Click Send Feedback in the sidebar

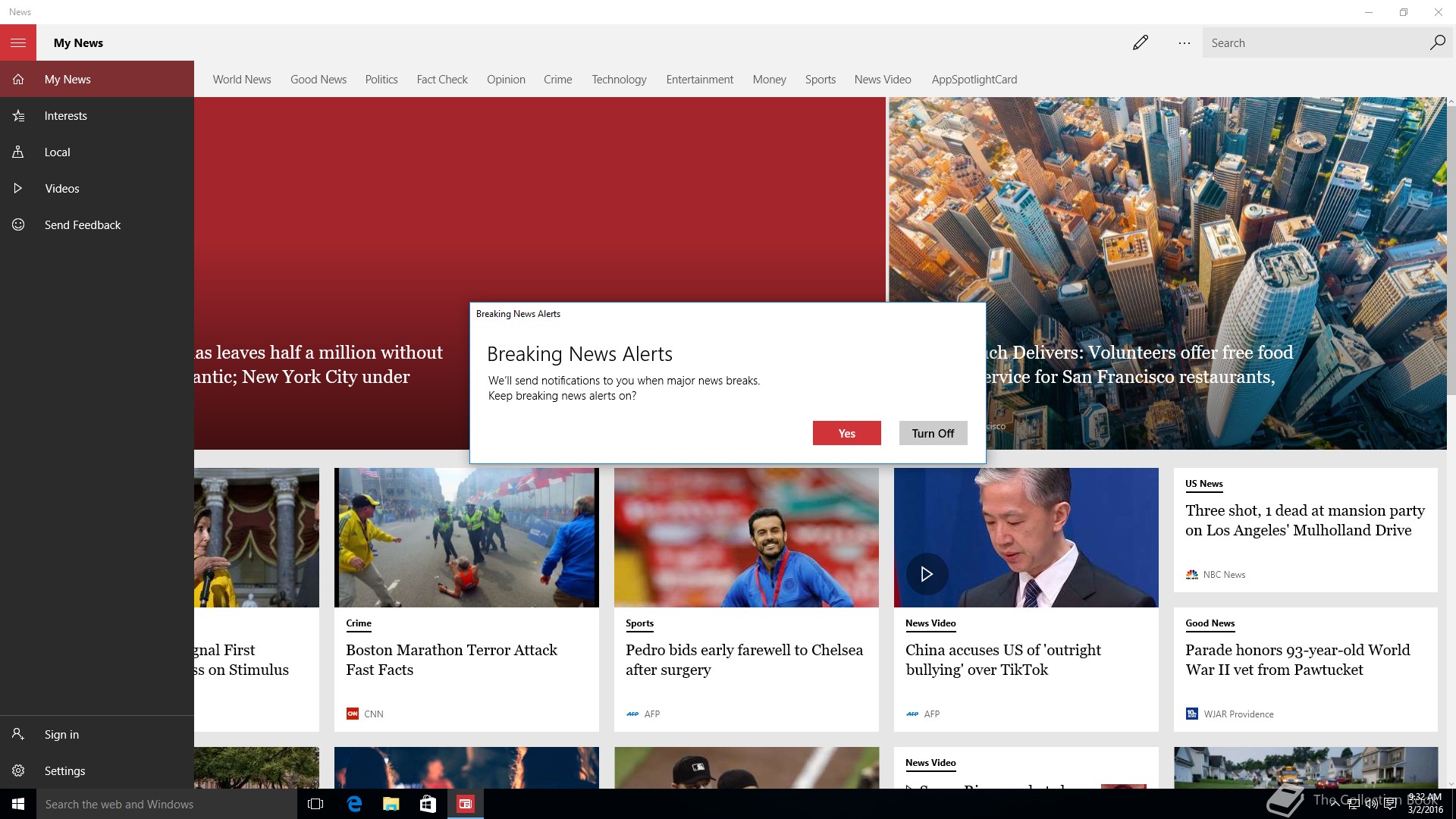click(x=97, y=224)
